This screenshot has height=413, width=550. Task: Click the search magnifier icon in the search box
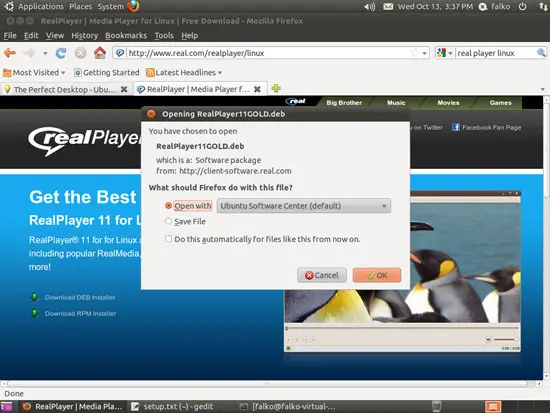(x=541, y=53)
